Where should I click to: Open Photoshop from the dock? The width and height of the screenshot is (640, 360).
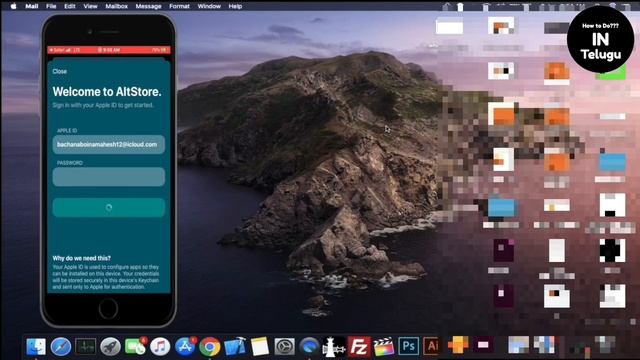click(409, 347)
